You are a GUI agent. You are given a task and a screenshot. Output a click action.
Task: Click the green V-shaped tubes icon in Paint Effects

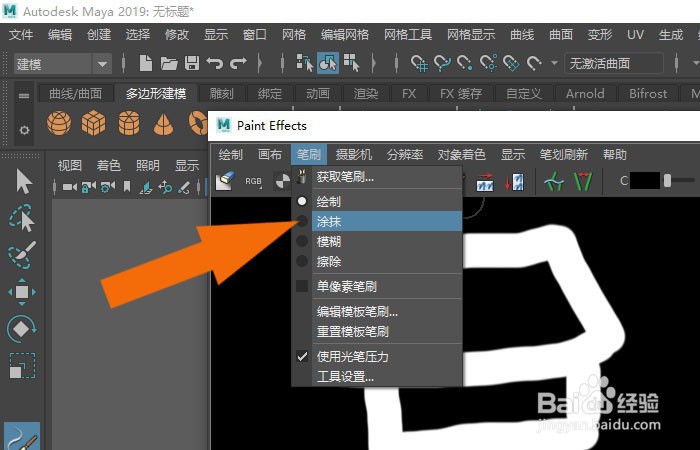(583, 182)
